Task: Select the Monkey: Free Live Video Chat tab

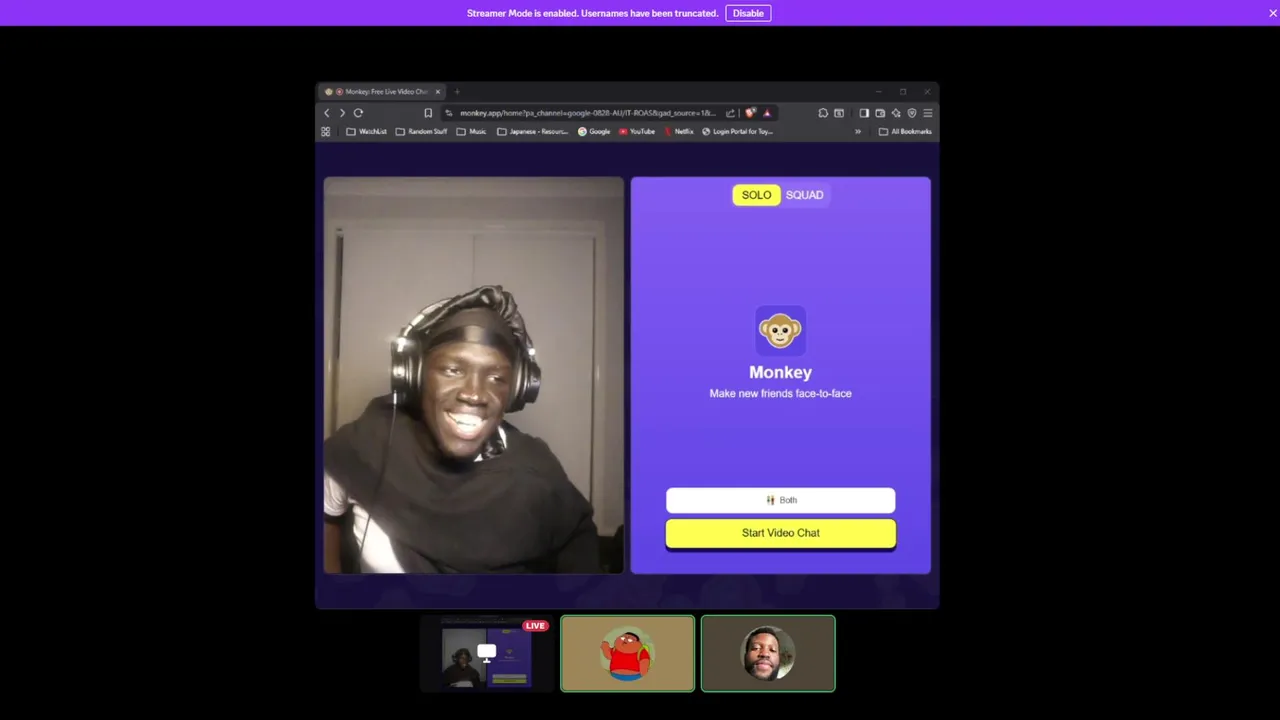Action: point(380,92)
